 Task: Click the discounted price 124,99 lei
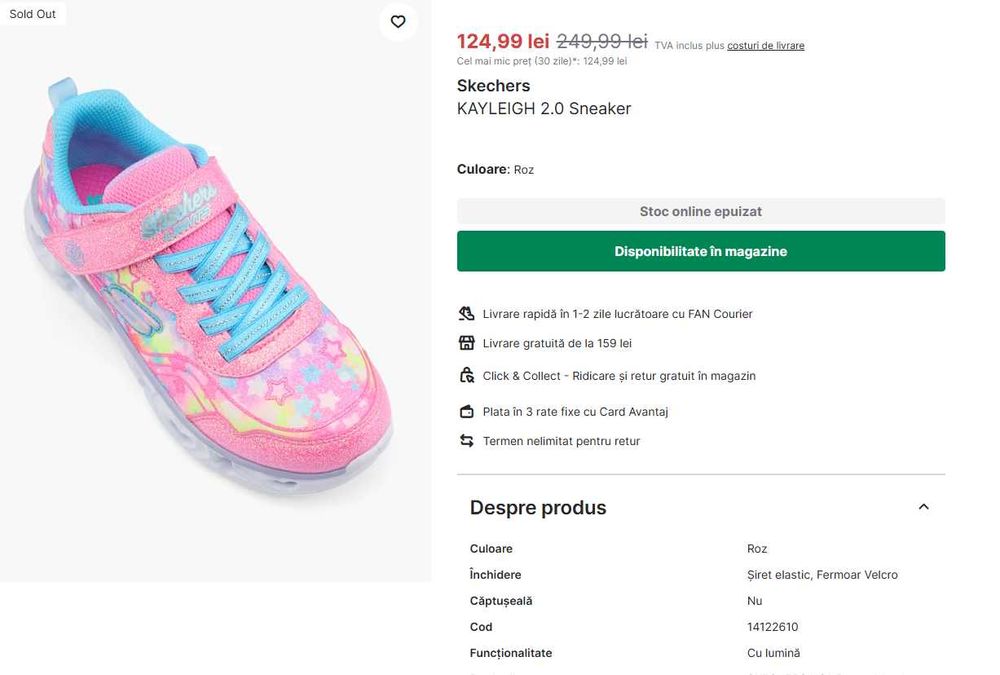pyautogui.click(x=503, y=42)
